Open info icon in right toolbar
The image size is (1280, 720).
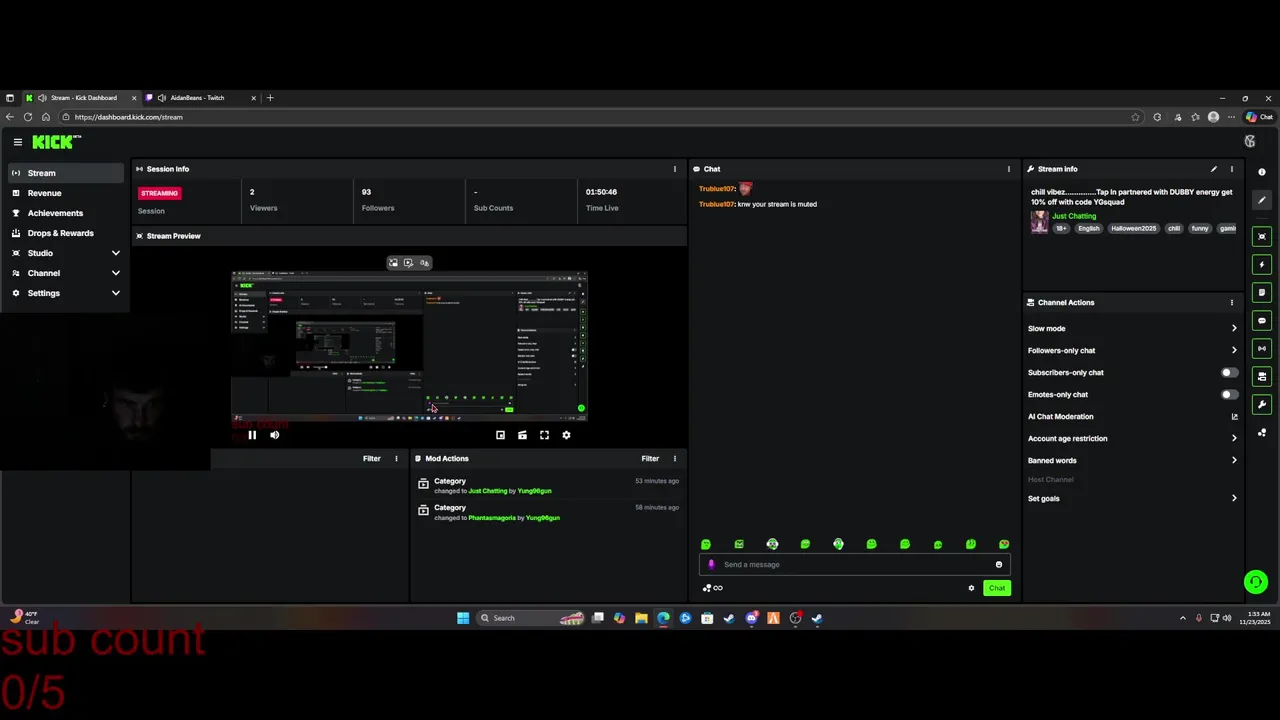(x=1262, y=172)
